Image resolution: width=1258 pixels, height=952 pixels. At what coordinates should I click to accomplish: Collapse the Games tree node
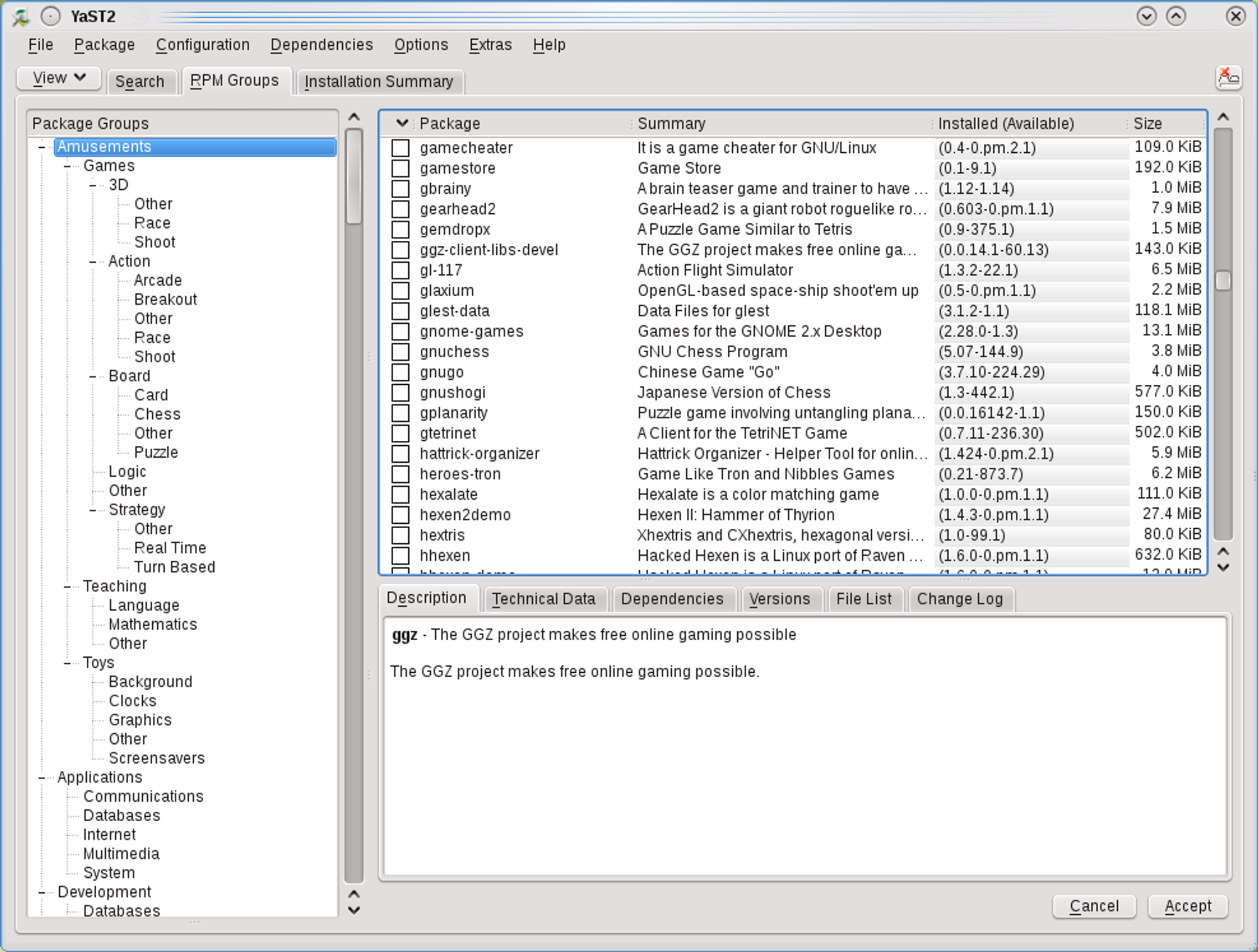pyautogui.click(x=67, y=166)
